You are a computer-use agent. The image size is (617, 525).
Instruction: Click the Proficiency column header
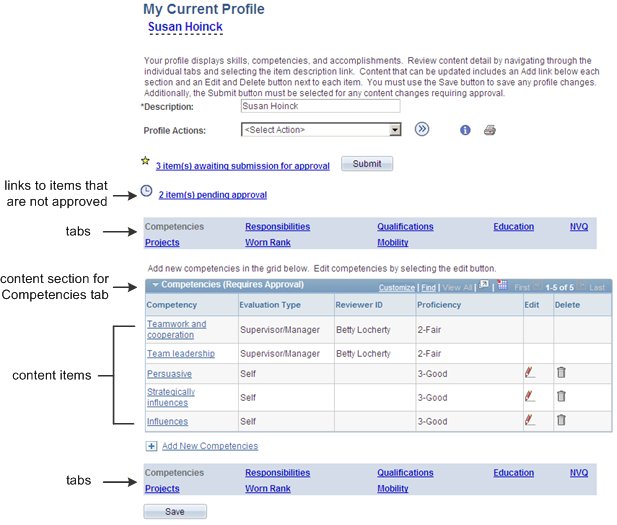[439, 305]
